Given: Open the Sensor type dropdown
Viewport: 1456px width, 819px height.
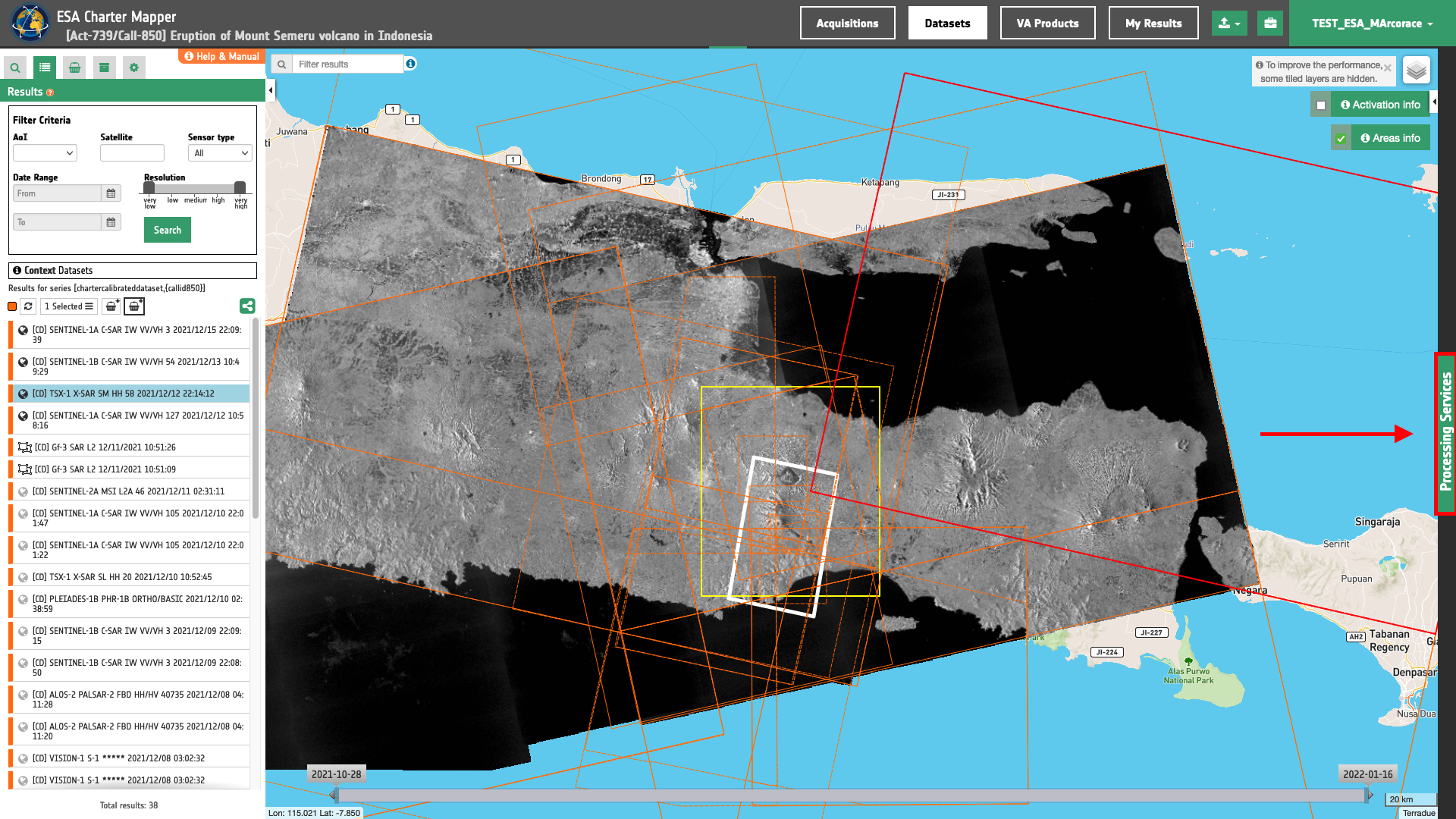Looking at the screenshot, I should (220, 153).
